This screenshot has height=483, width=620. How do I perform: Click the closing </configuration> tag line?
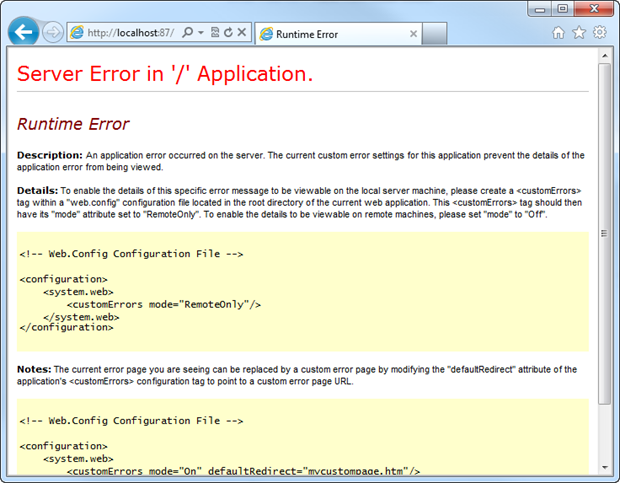coord(66,328)
